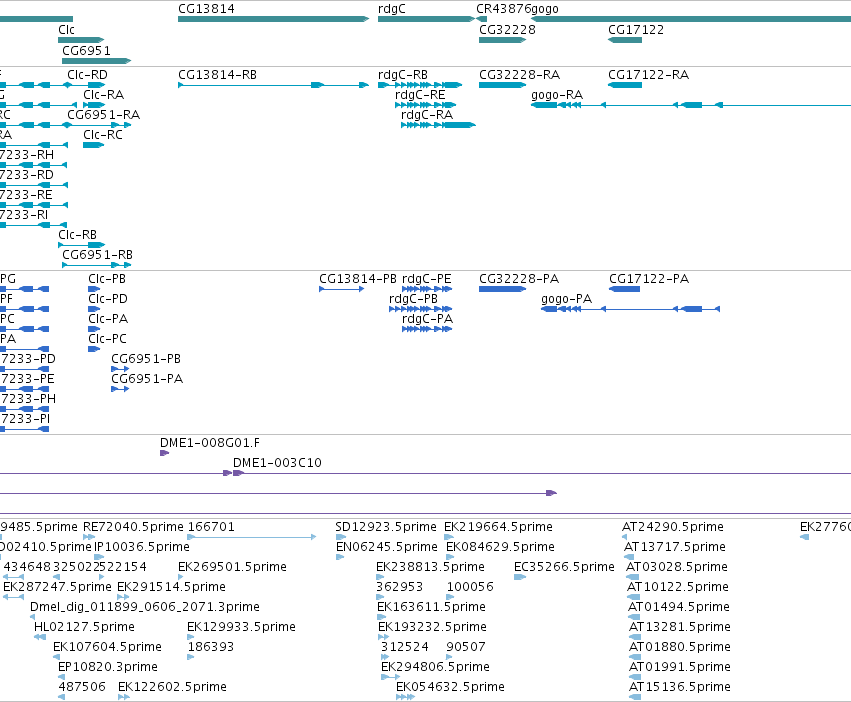Select protein CG6951-PB

[120, 369]
